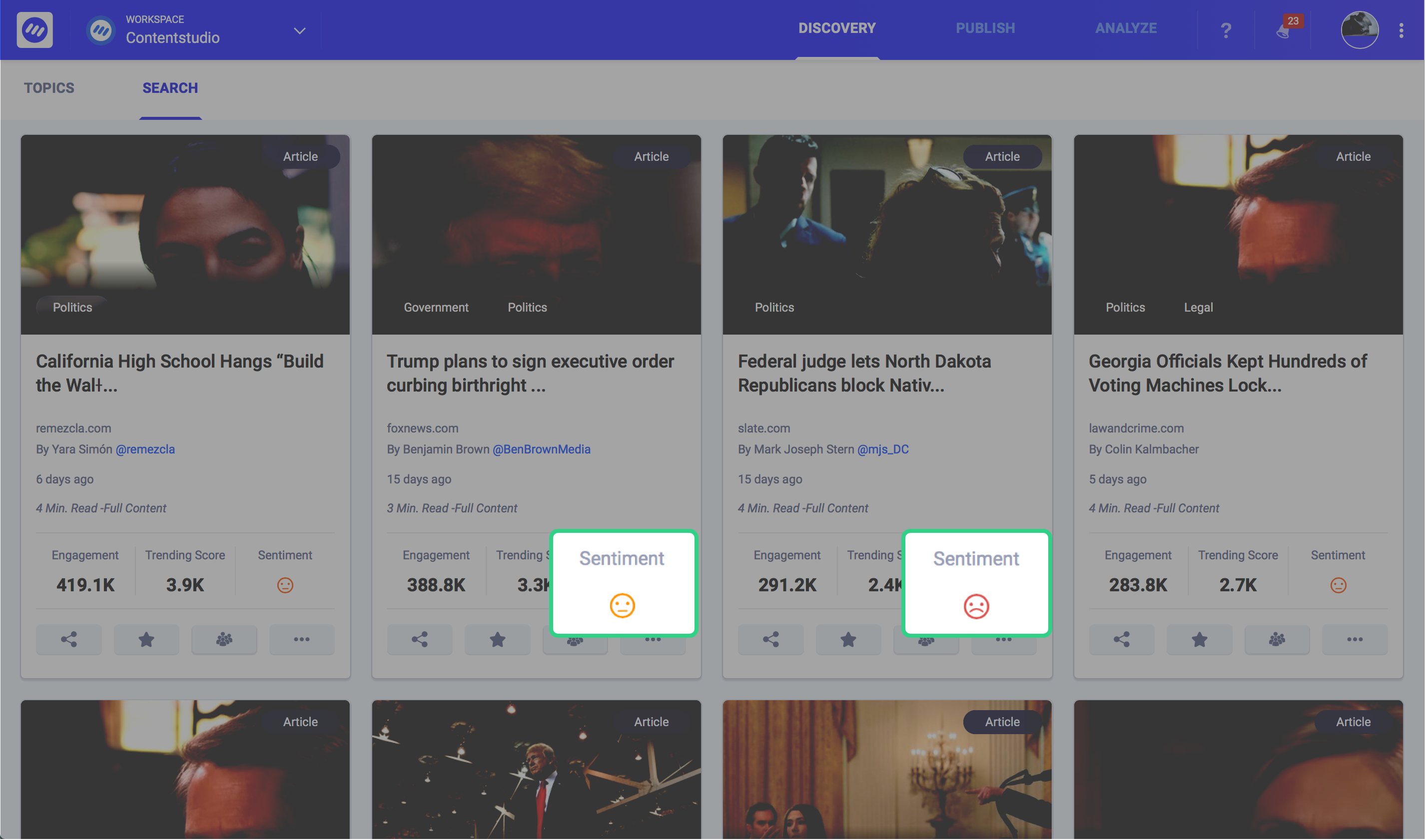
Task: Click the 2.7K trending score value
Action: tap(1238, 585)
